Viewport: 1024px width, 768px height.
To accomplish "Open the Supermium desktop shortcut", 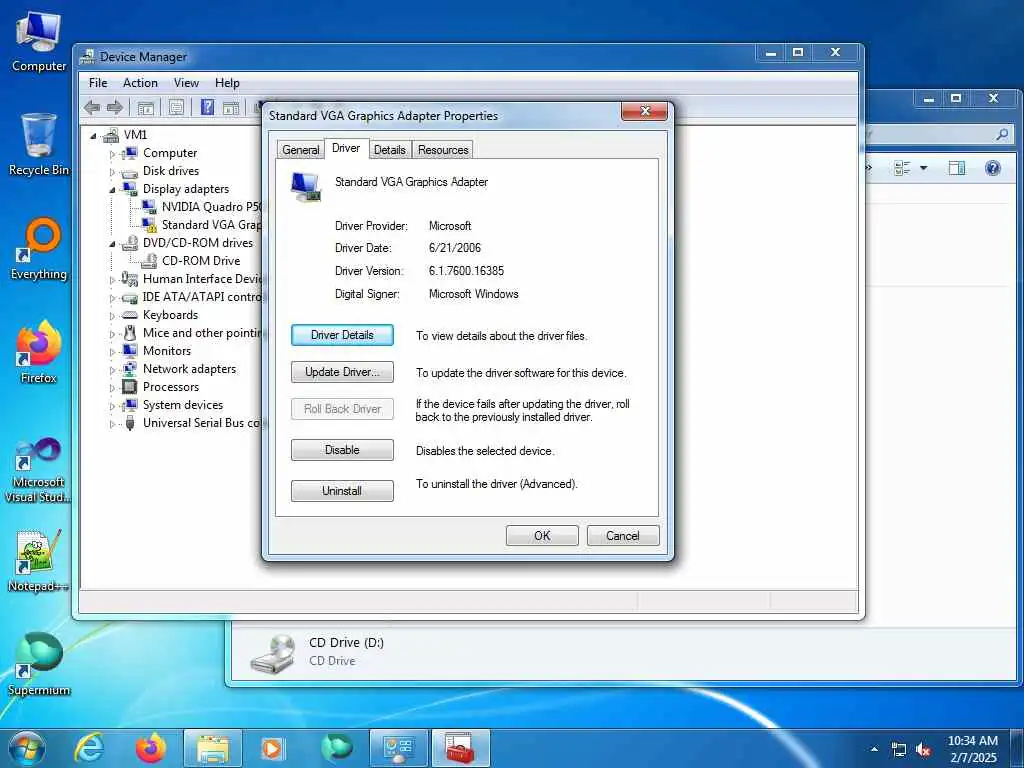I will click(39, 664).
